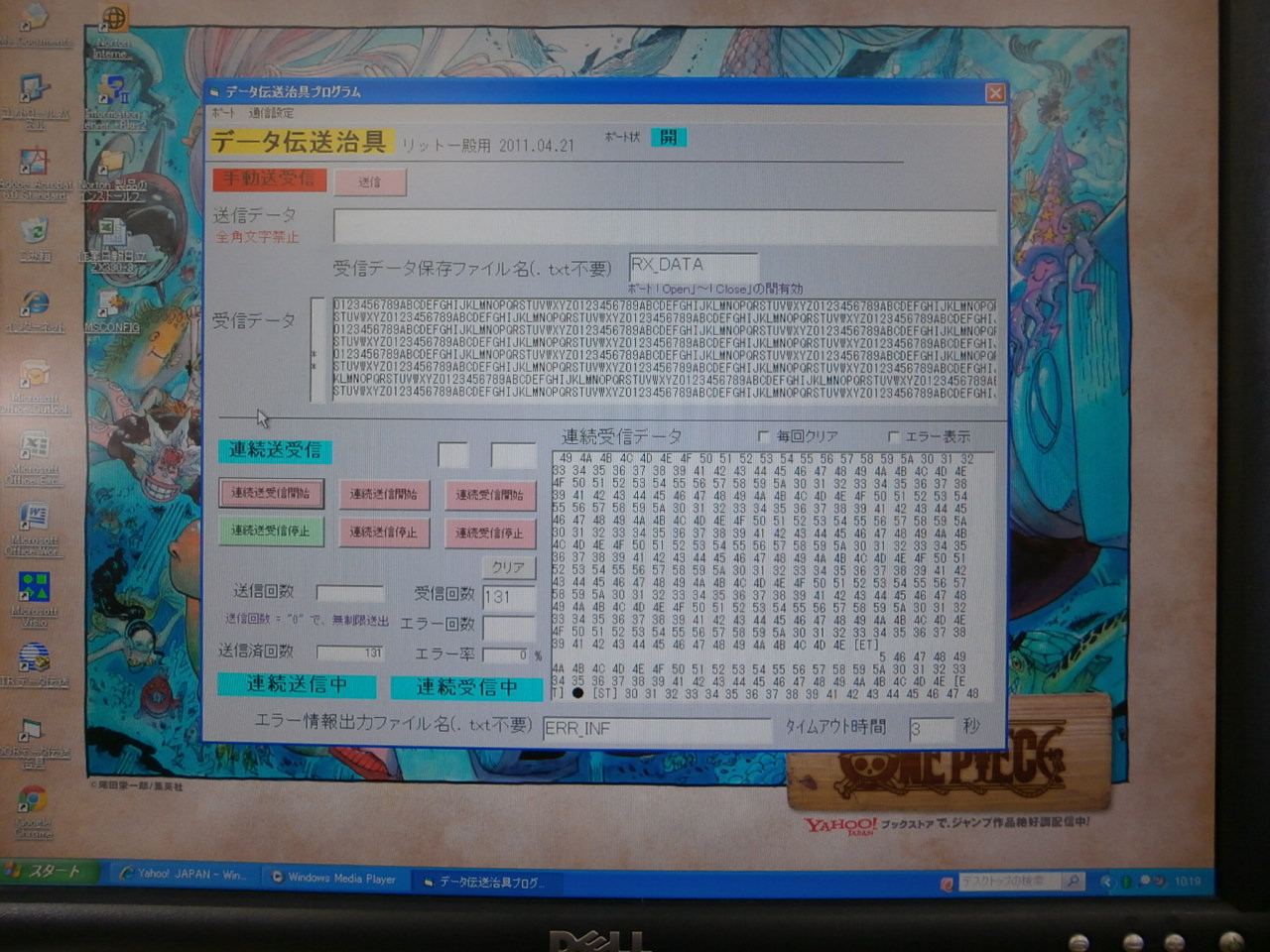Open the 通信設定 menu

pos(271,113)
